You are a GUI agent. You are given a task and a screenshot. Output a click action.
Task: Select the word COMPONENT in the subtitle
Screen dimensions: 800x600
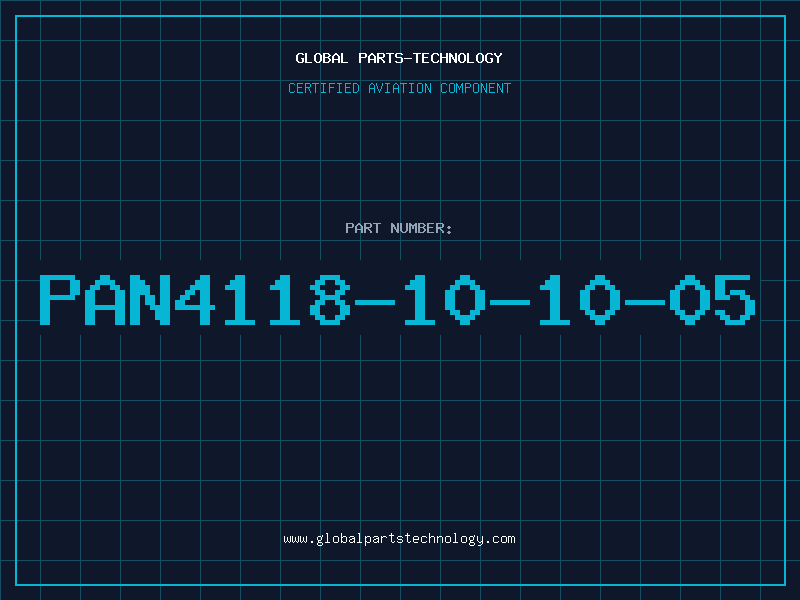click(476, 88)
